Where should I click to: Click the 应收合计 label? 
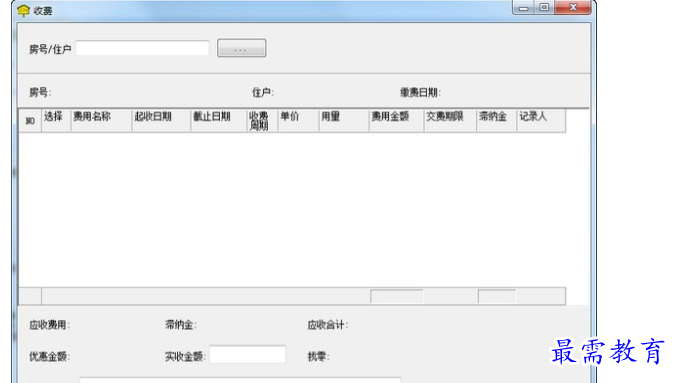327,325
